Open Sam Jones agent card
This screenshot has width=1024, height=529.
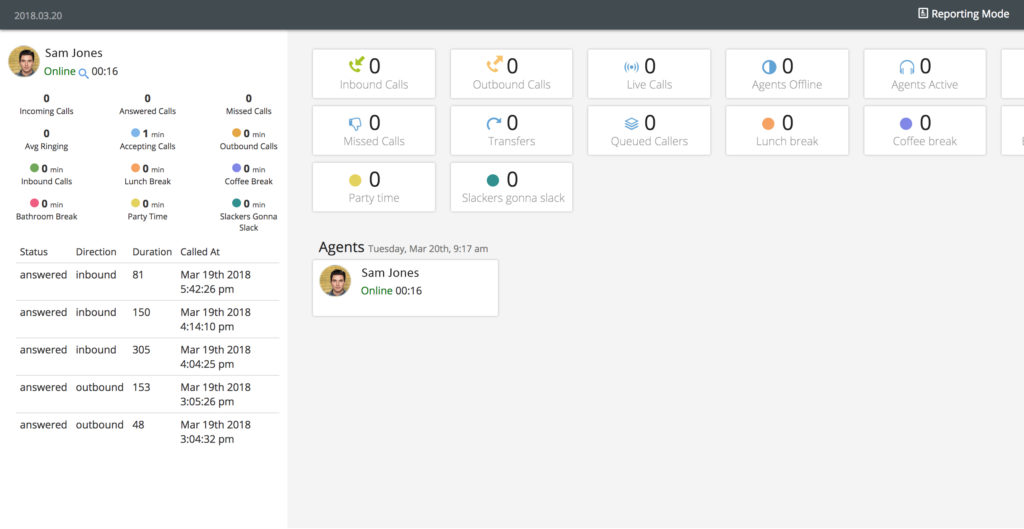(405, 288)
